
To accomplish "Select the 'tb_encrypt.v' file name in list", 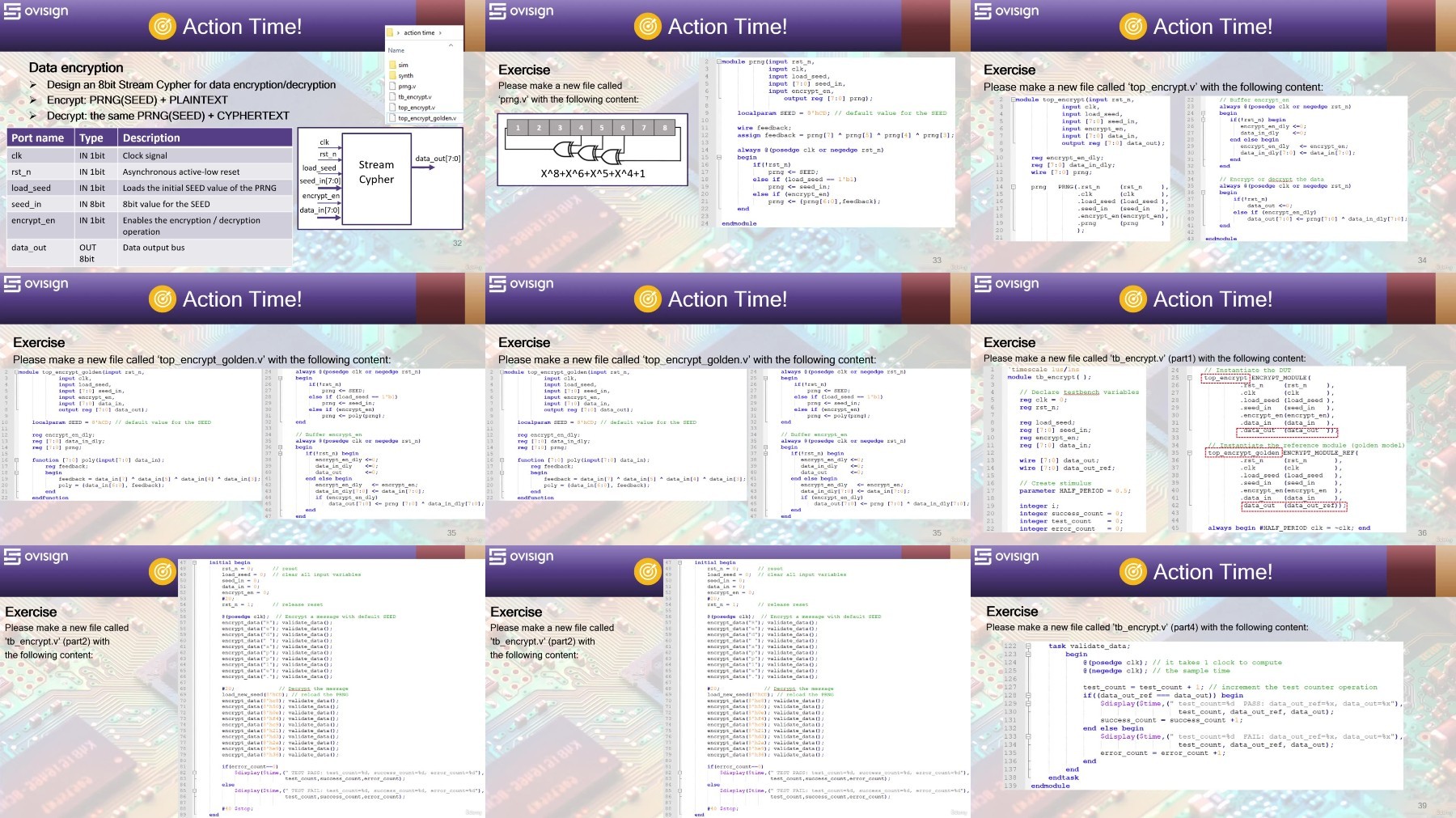I will coord(414,96).
